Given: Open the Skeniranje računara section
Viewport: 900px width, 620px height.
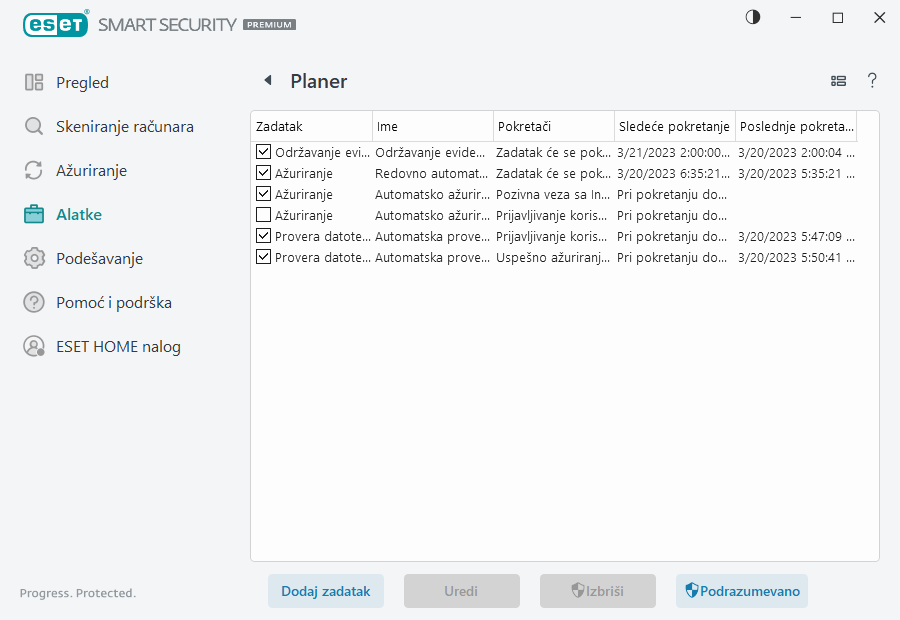Looking at the screenshot, I should 33,126.
